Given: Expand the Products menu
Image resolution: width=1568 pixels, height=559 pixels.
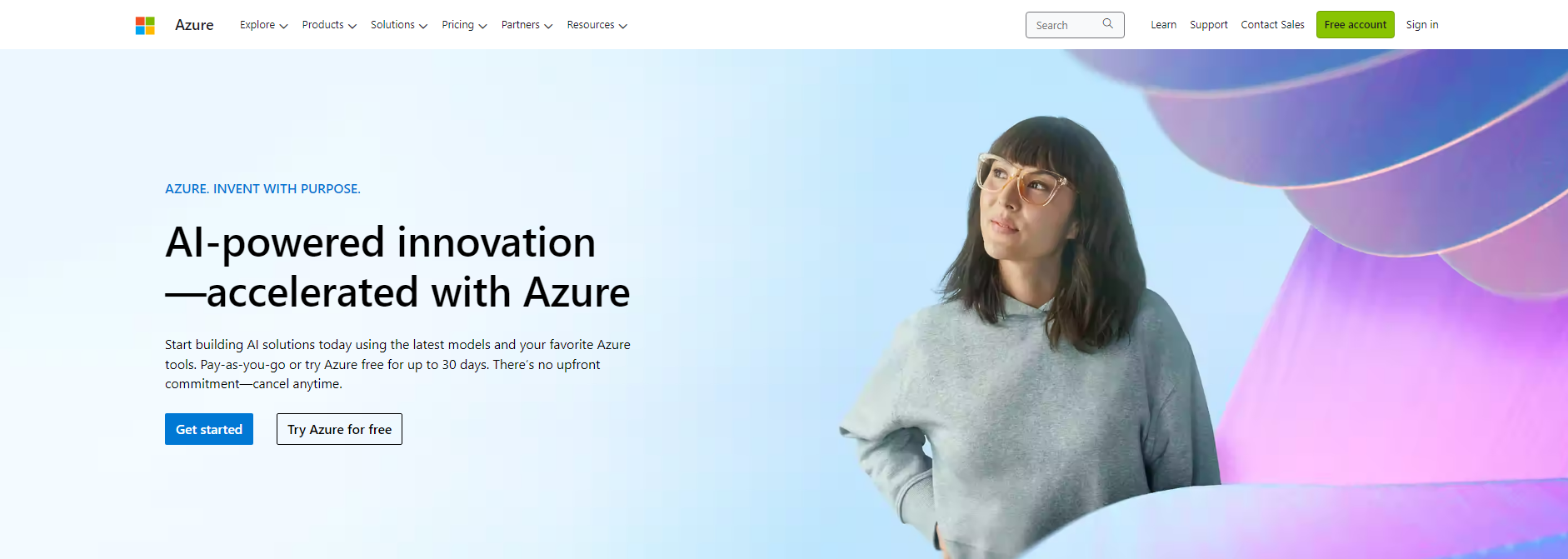Looking at the screenshot, I should (329, 25).
